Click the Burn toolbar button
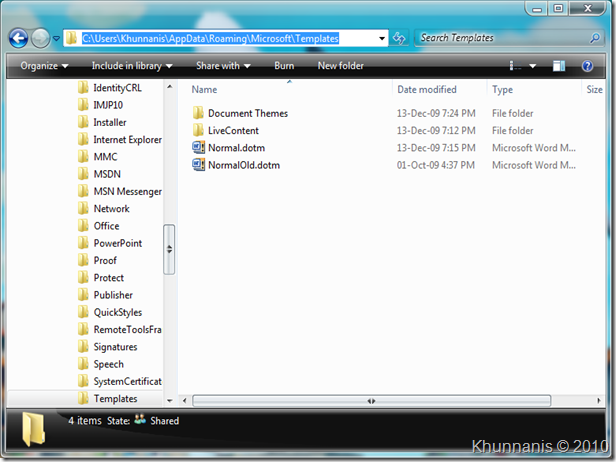Screen dimensions: 616x462 point(284,66)
